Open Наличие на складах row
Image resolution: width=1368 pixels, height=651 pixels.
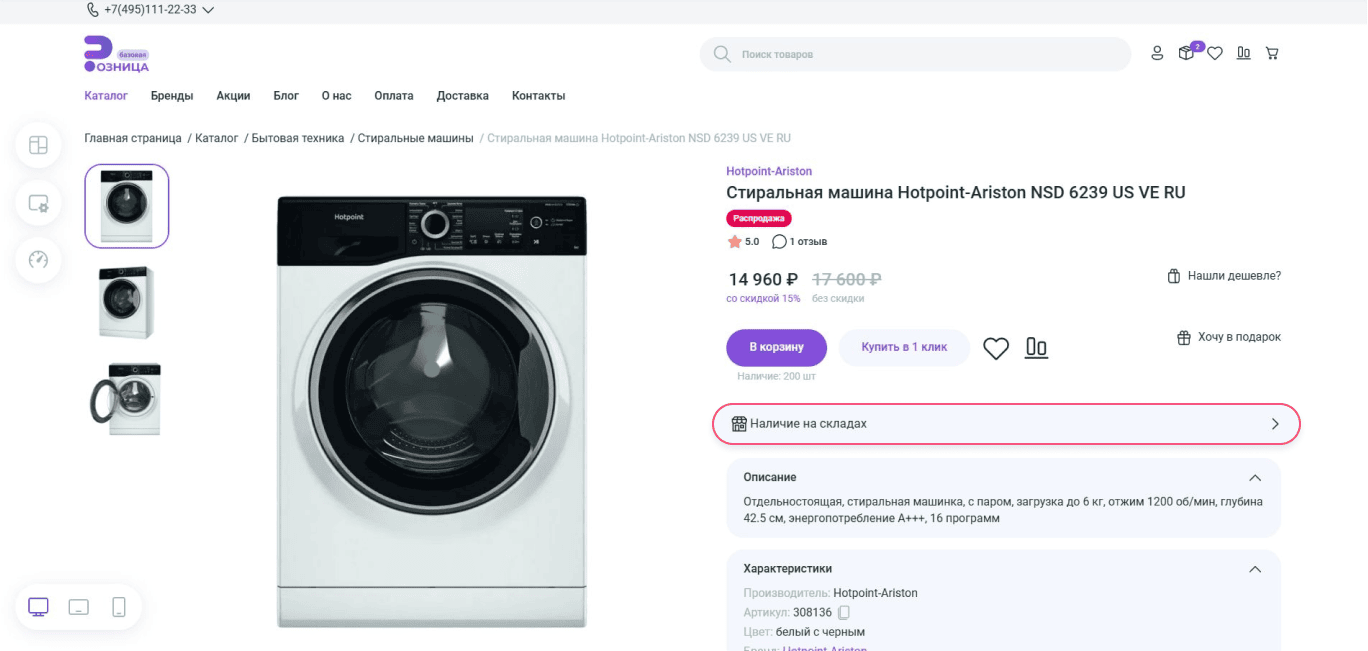[x=1006, y=424]
